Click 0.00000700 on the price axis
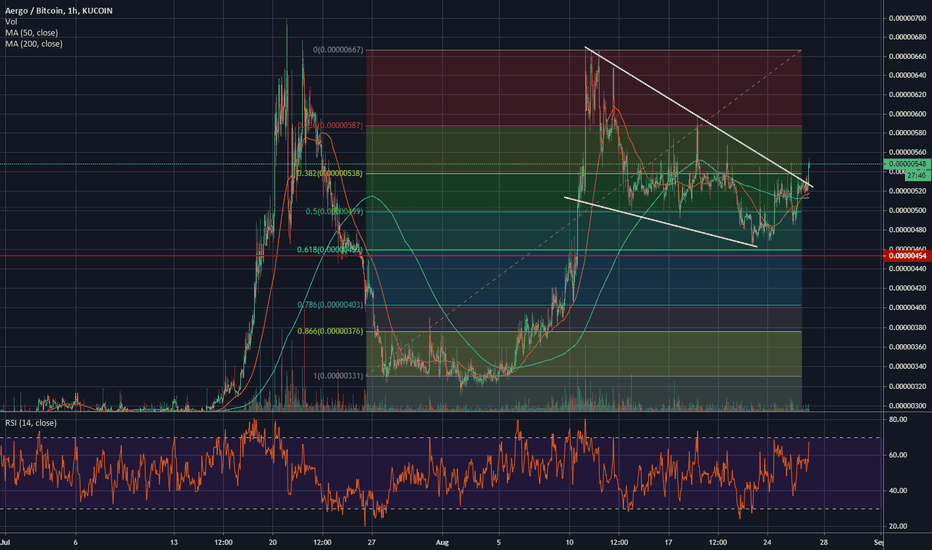Screen dimensions: 932x550 point(908,18)
